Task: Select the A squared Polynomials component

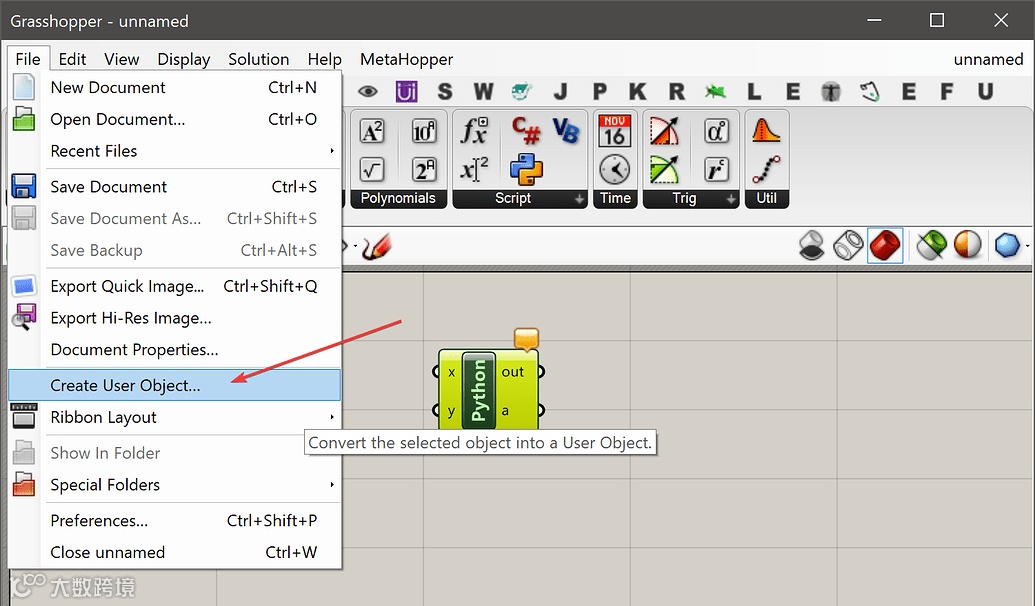Action: (x=372, y=131)
